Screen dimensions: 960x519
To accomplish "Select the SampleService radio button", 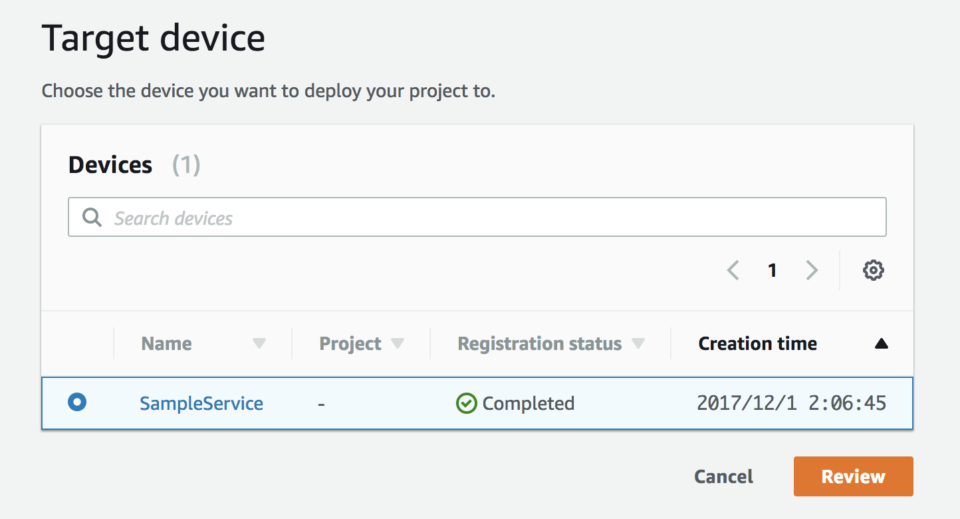I will click(77, 402).
